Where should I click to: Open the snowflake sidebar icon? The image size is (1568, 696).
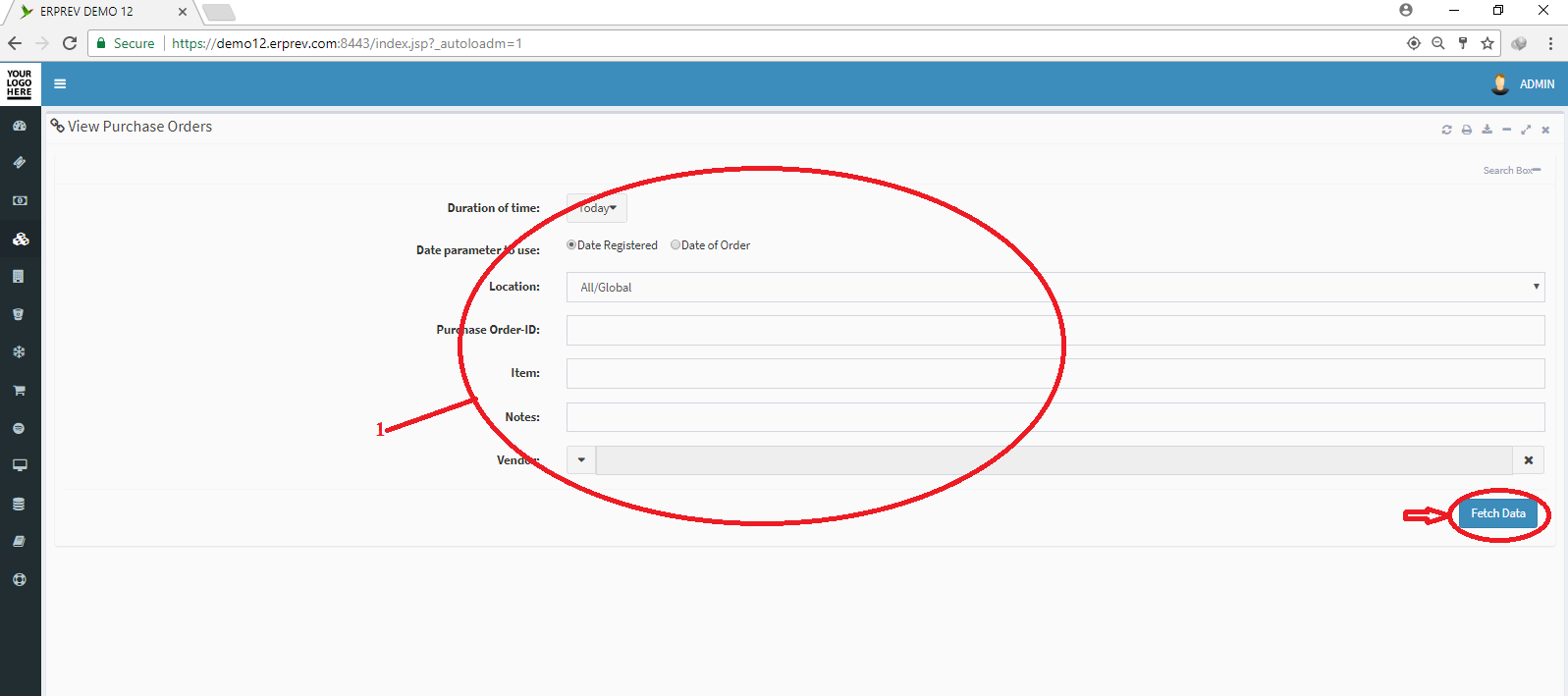(19, 352)
